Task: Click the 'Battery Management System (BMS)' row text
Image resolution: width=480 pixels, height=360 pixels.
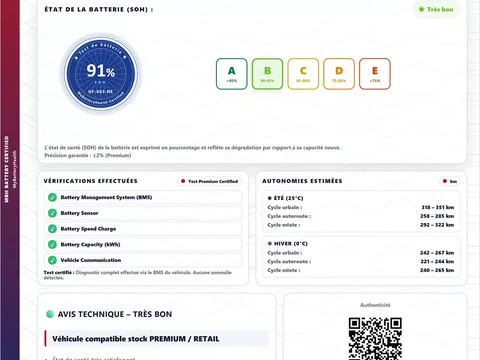Action: pyautogui.click(x=106, y=197)
